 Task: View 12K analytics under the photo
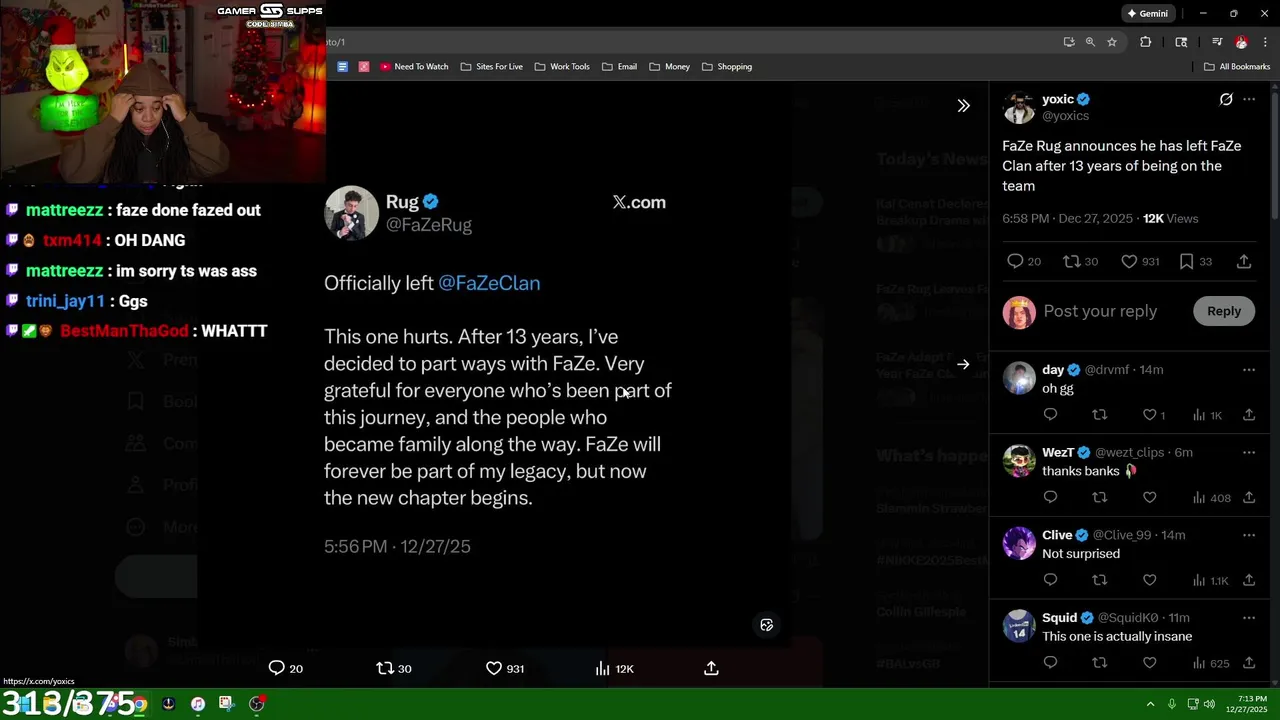point(614,668)
